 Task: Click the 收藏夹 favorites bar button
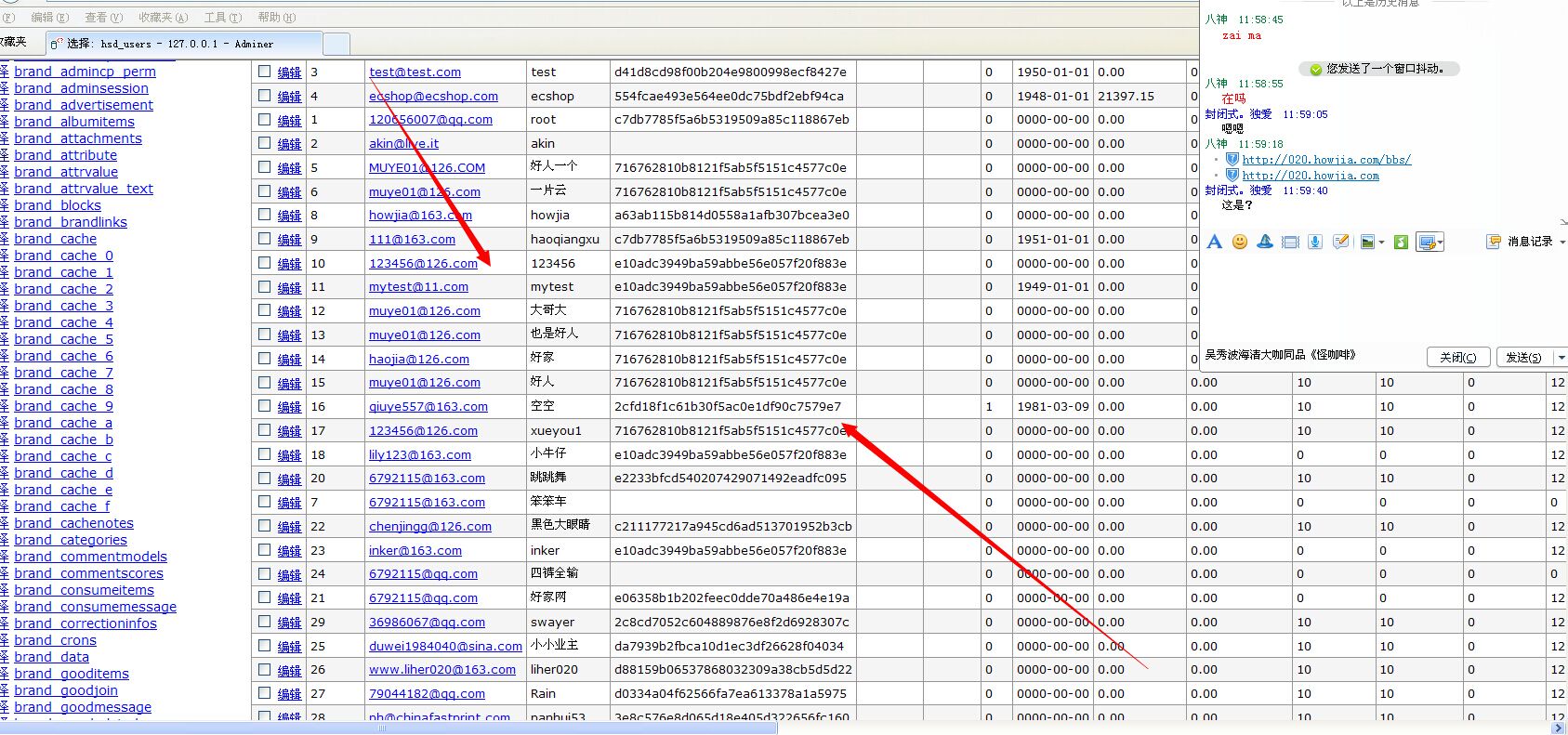pyautogui.click(x=13, y=42)
